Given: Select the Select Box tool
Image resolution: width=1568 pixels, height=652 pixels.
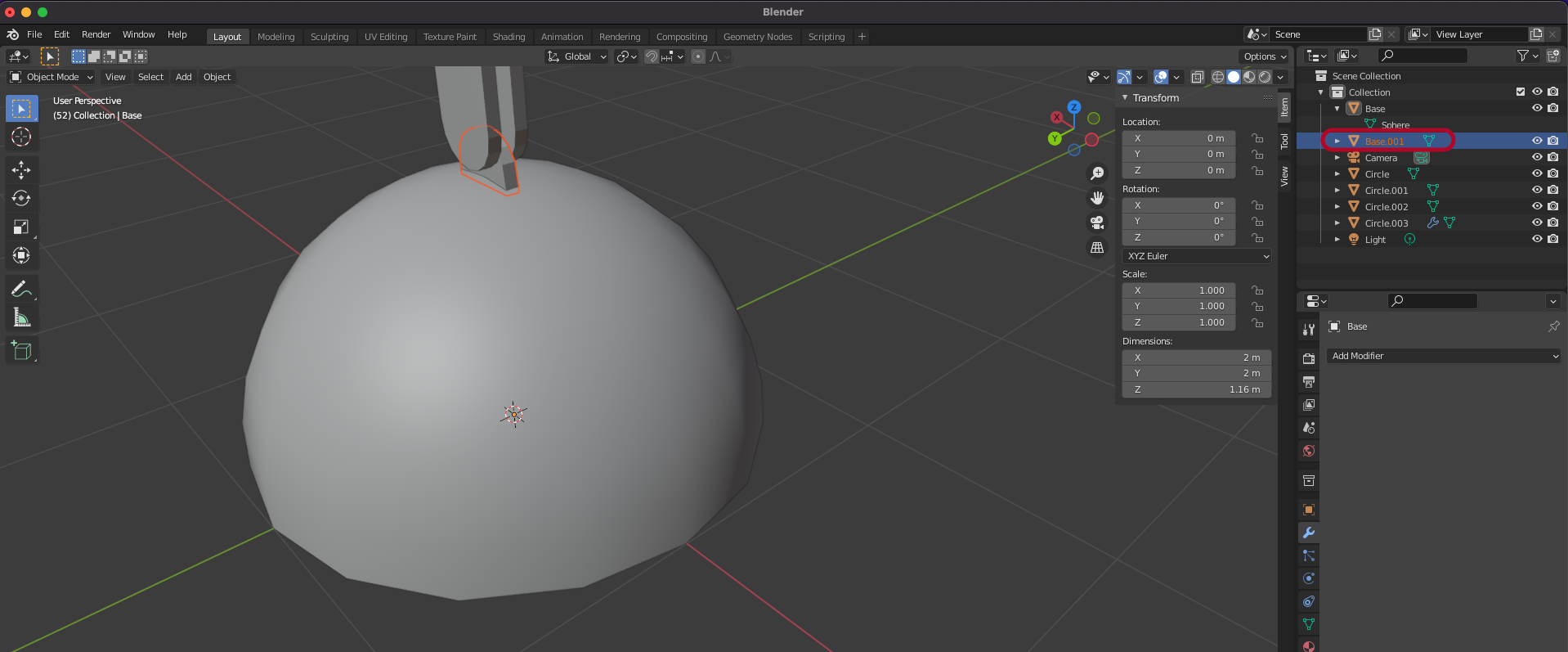Looking at the screenshot, I should pos(21,109).
